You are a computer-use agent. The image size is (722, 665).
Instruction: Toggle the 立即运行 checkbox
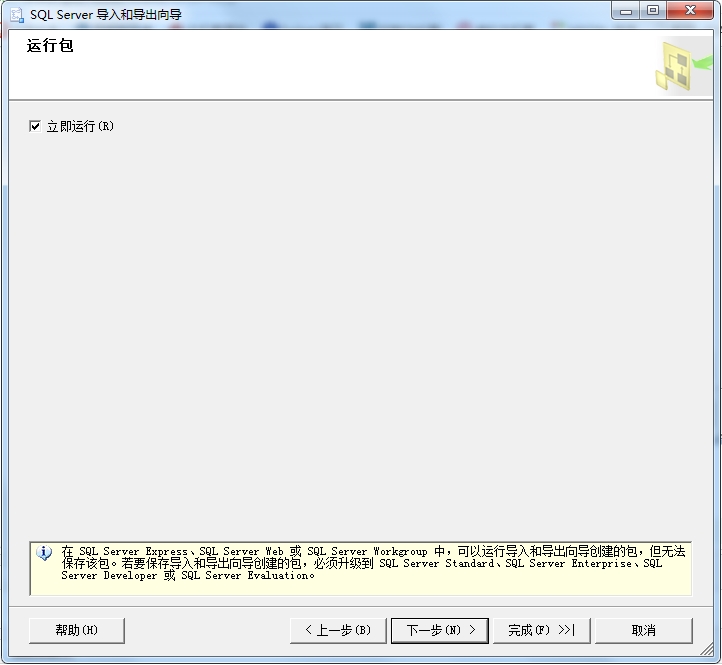point(36,127)
